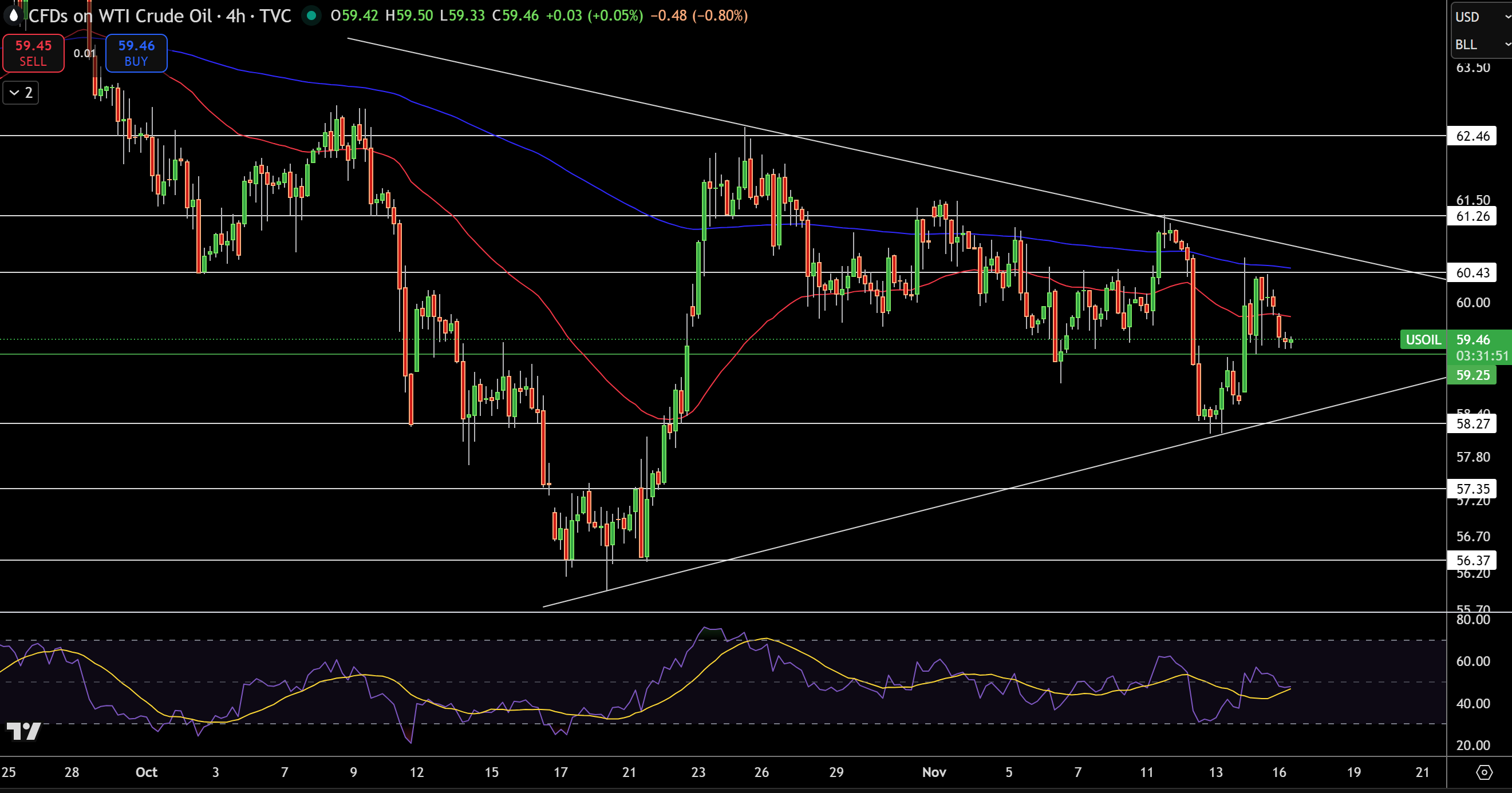This screenshot has width=1512, height=793.
Task: Open chart settings gear icon
Action: click(1484, 772)
